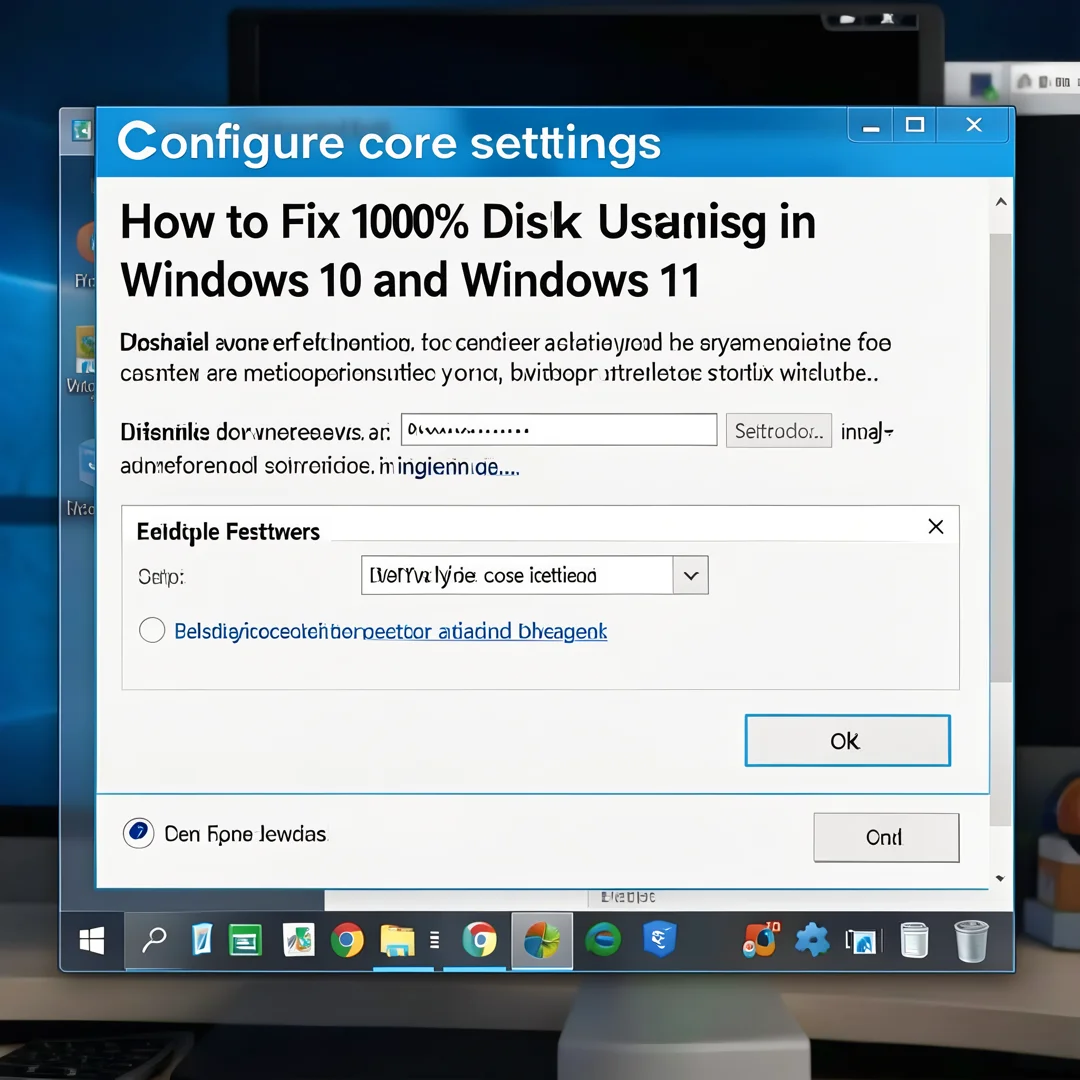The width and height of the screenshot is (1080, 1080).
Task: Open the blue document icon beside taskbar search
Action: (202, 939)
